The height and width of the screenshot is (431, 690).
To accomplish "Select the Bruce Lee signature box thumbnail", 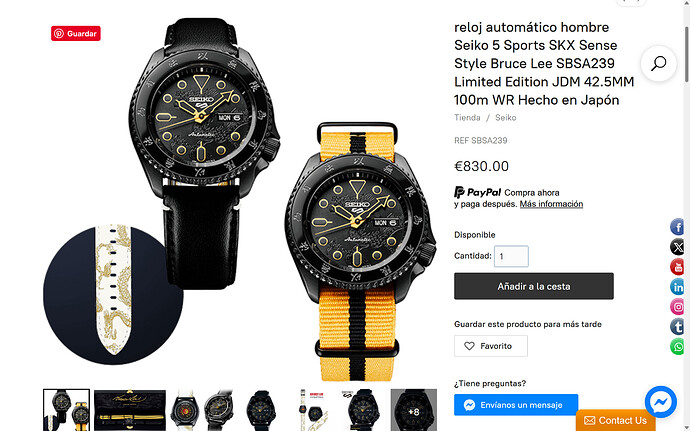I will coord(130,410).
